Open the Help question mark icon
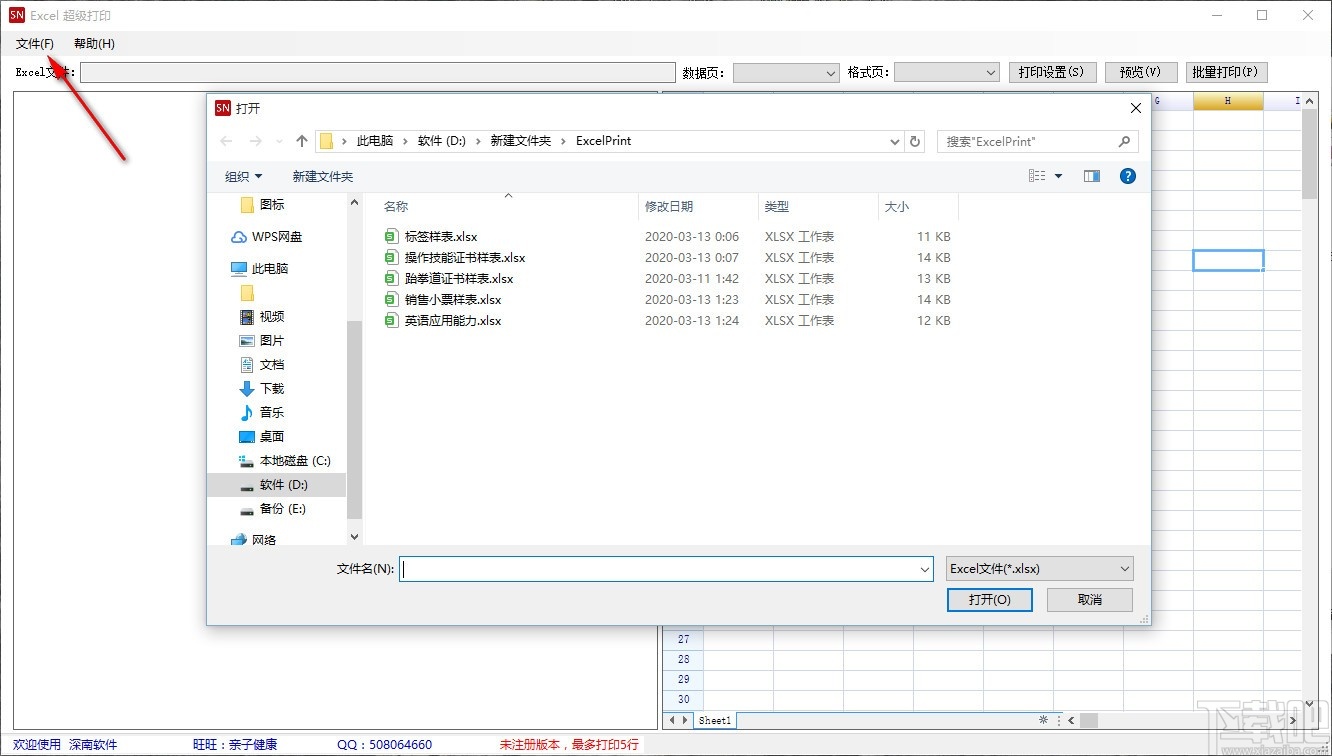 (x=1127, y=175)
